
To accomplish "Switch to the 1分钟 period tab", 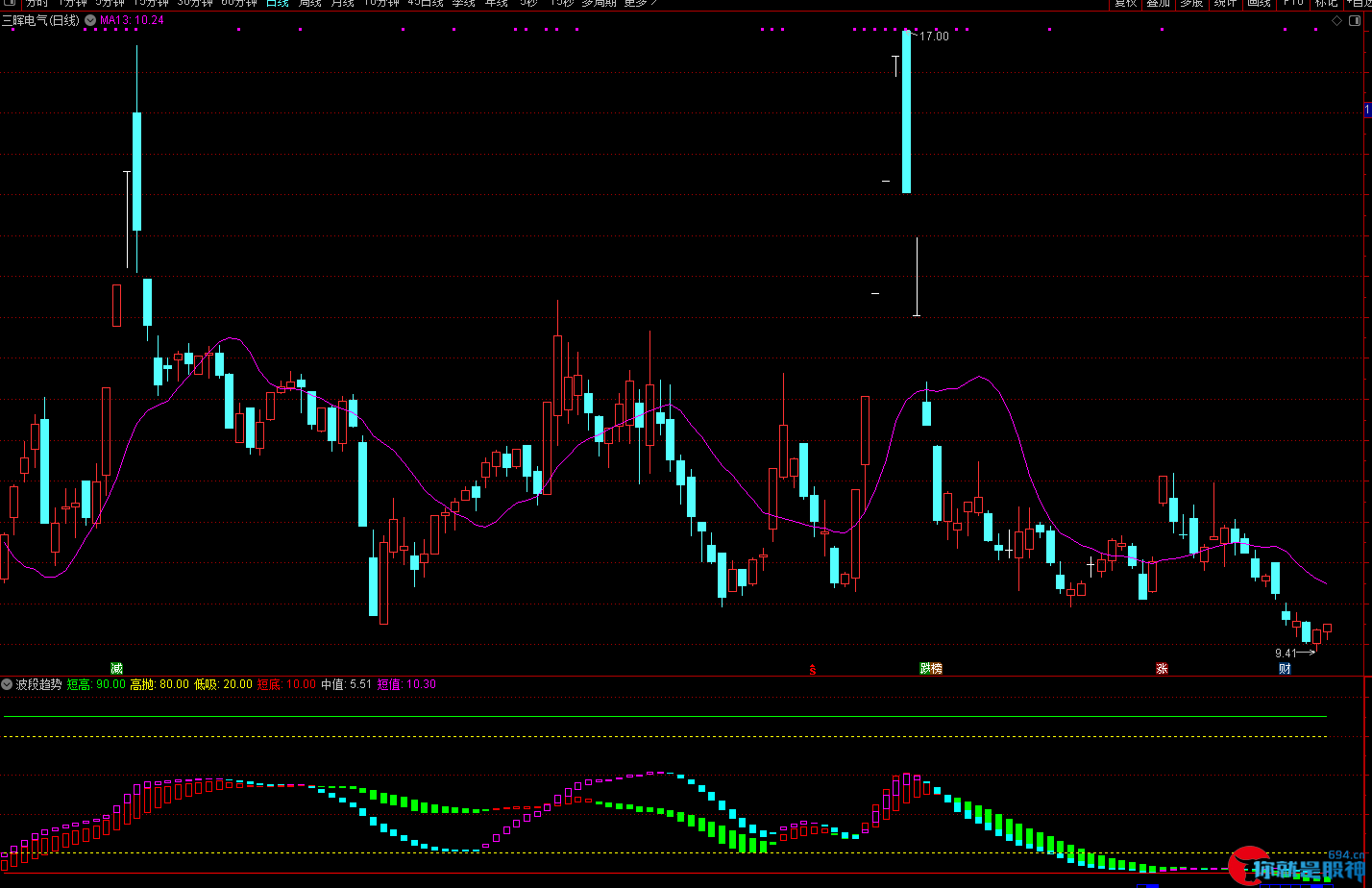I will tap(73, 3).
